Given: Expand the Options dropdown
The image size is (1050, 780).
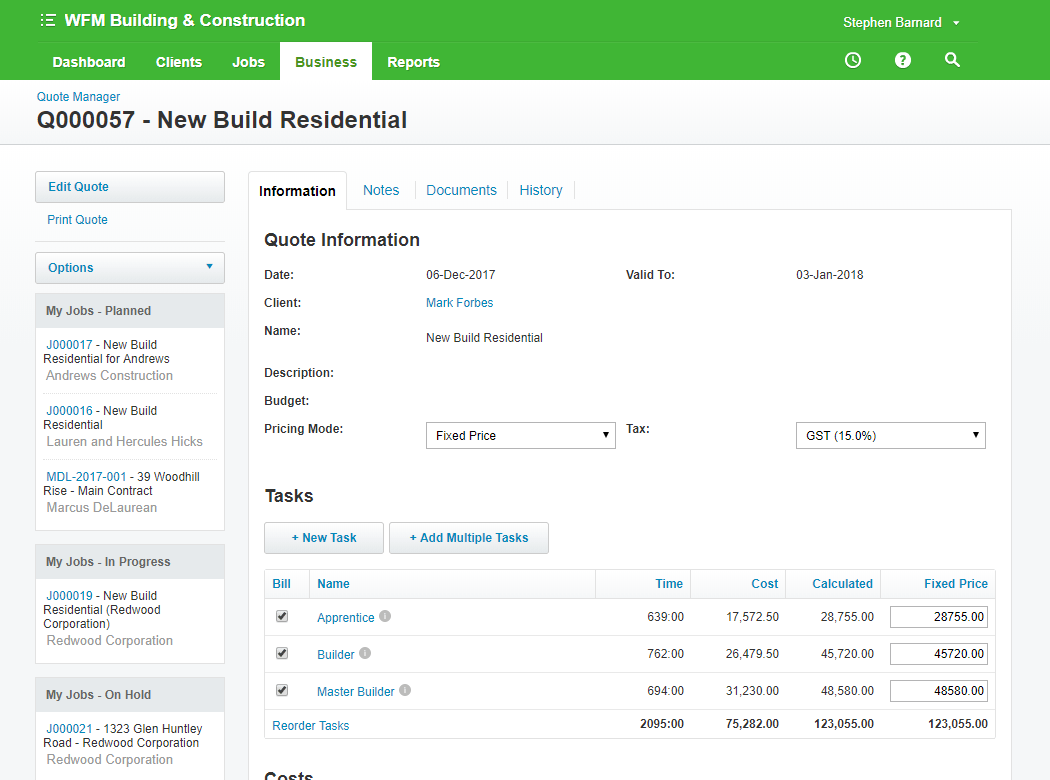Looking at the screenshot, I should 130,268.
